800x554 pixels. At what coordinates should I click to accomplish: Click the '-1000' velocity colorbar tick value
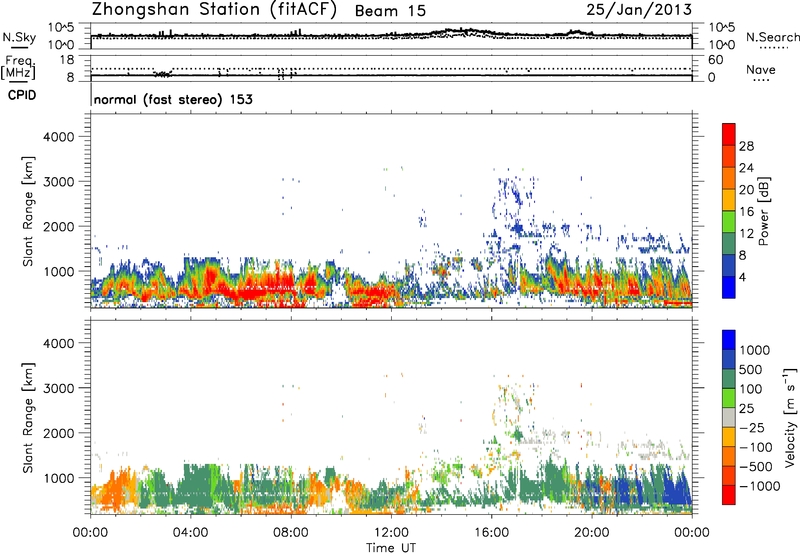click(x=759, y=486)
